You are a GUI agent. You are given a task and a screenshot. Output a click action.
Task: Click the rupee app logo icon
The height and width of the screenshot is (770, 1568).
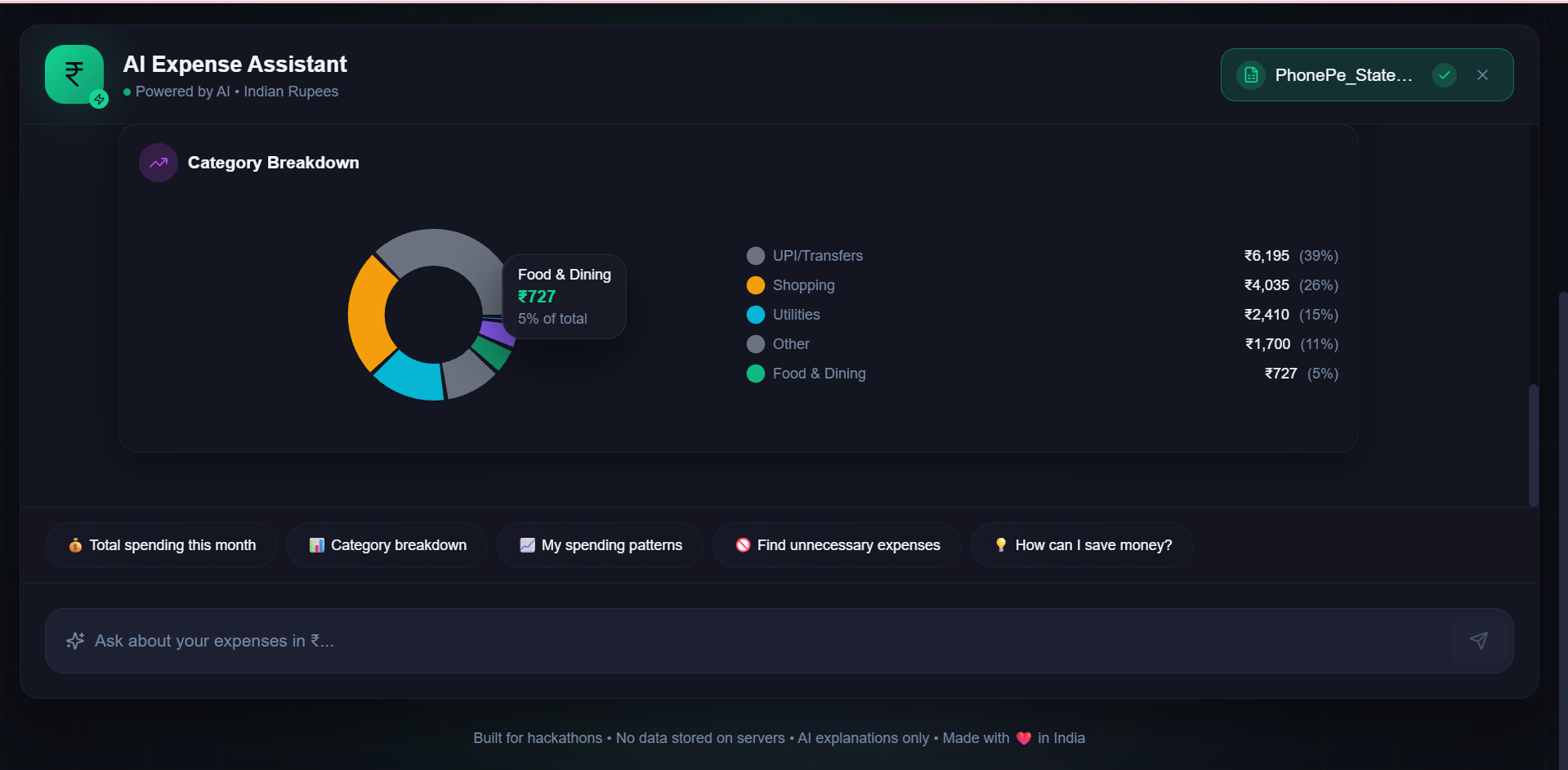(74, 74)
